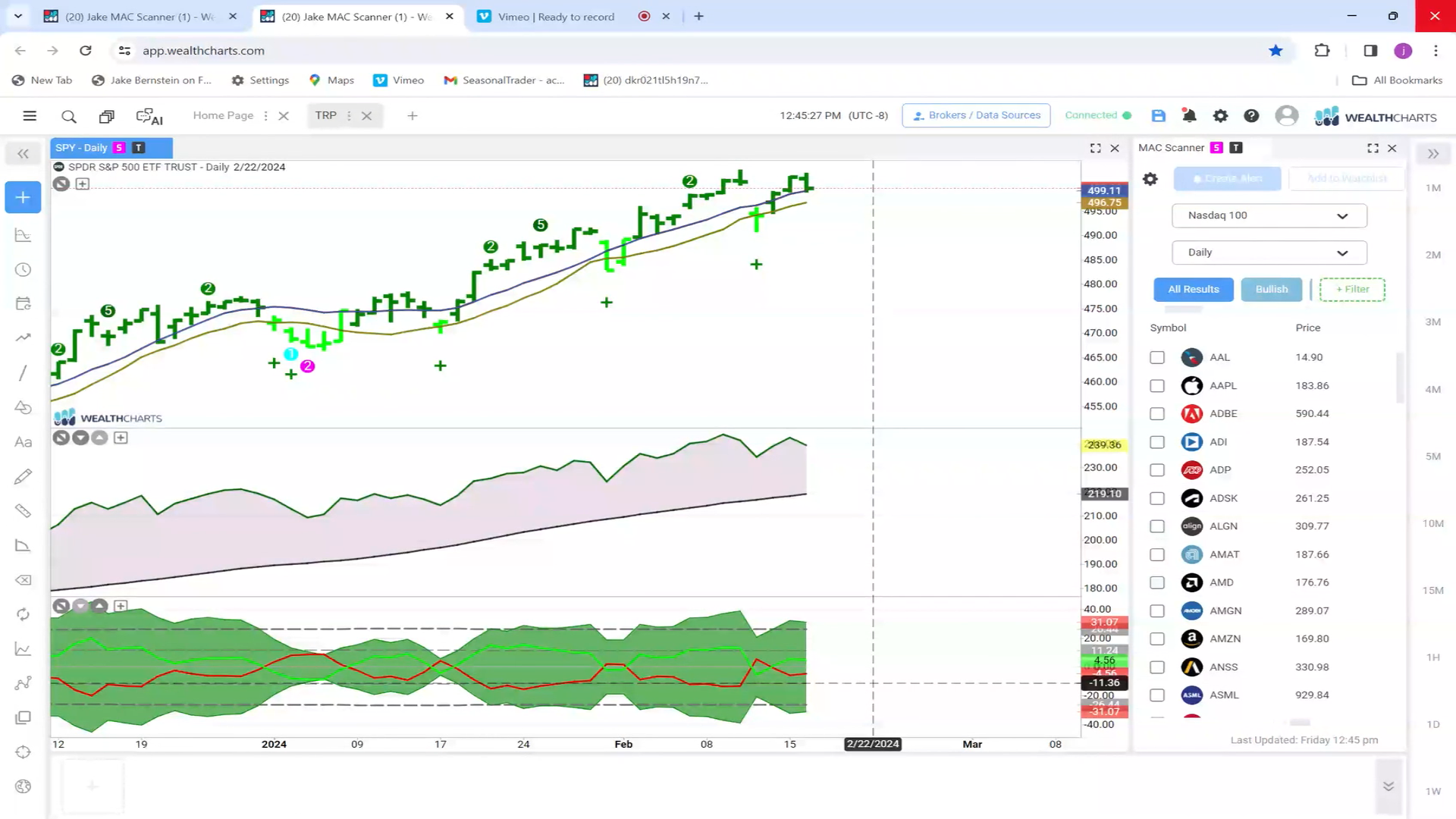Select the chart indicators sidebar icon

[23, 235]
